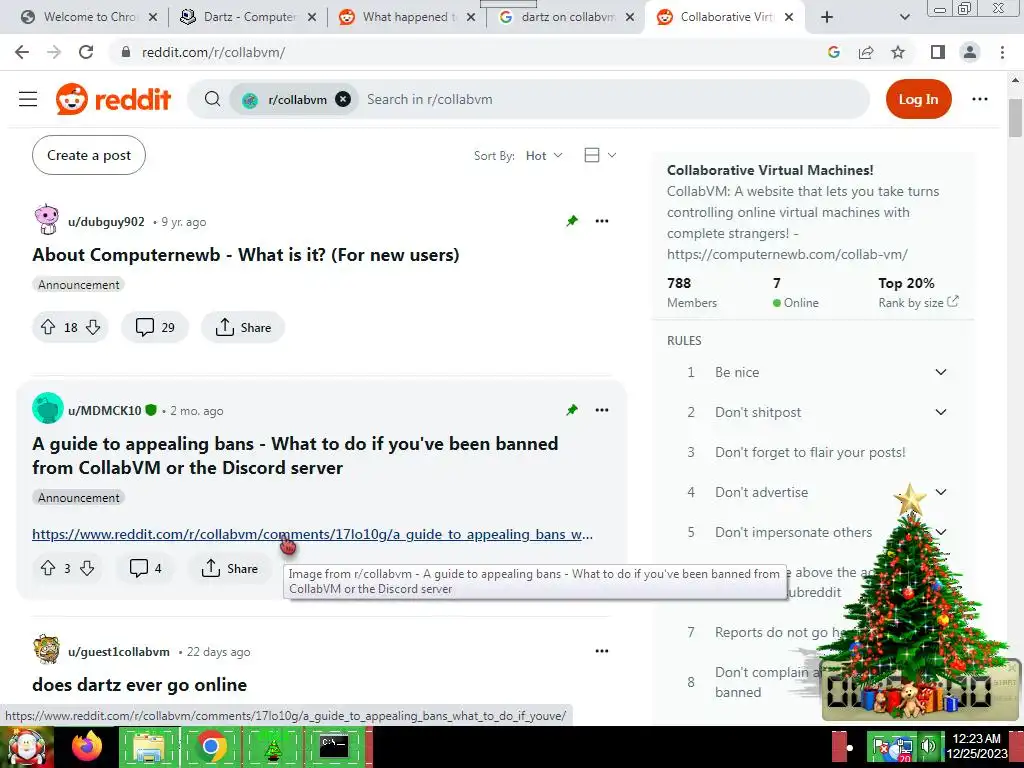
Task: Toggle the Chrome side panel
Action: pos(938,52)
